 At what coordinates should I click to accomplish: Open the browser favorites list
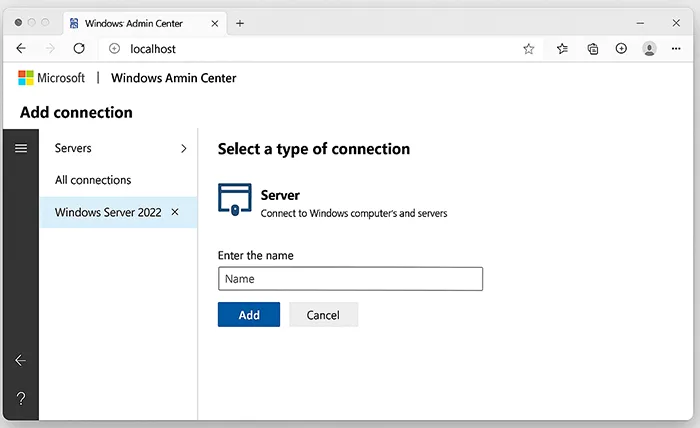(562, 48)
